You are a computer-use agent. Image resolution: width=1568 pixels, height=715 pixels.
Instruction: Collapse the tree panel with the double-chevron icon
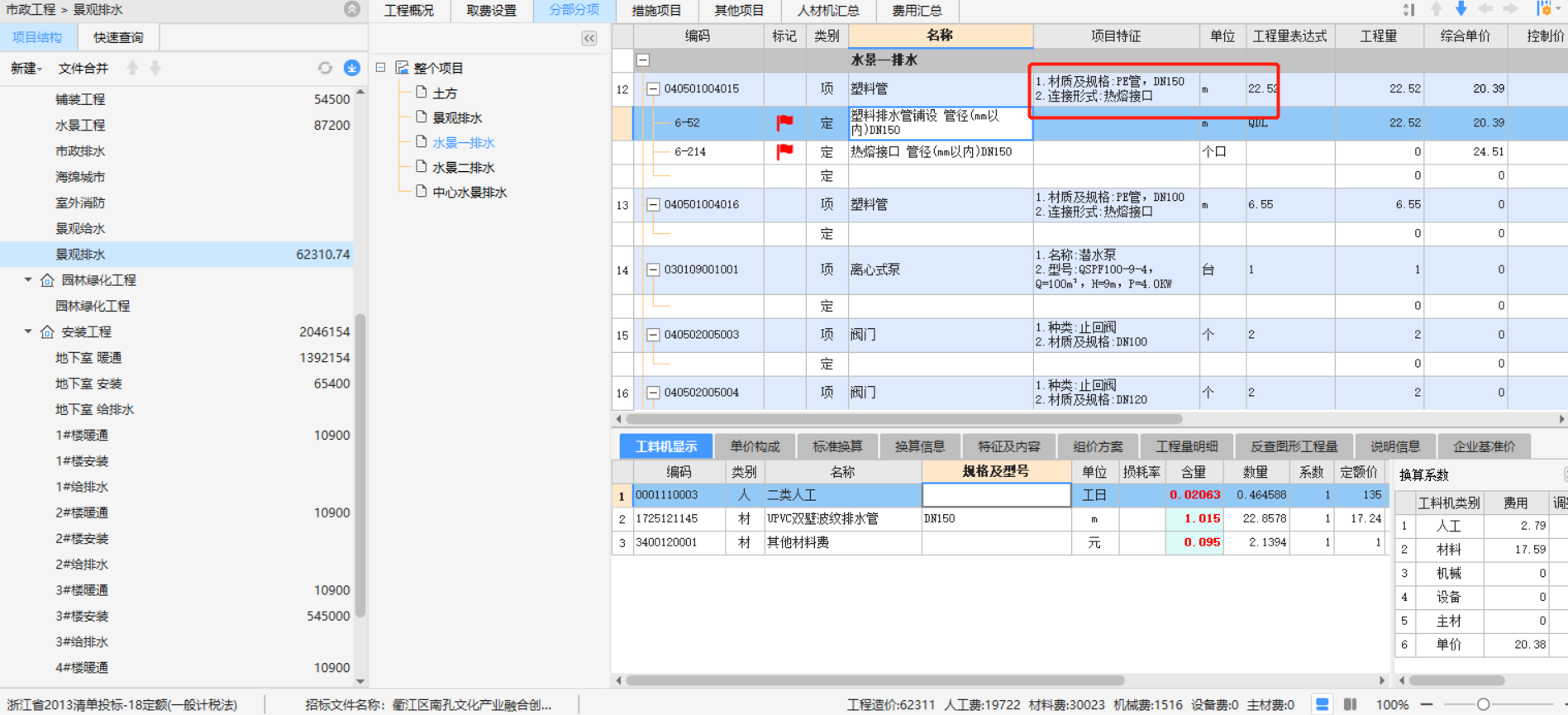pyautogui.click(x=589, y=38)
